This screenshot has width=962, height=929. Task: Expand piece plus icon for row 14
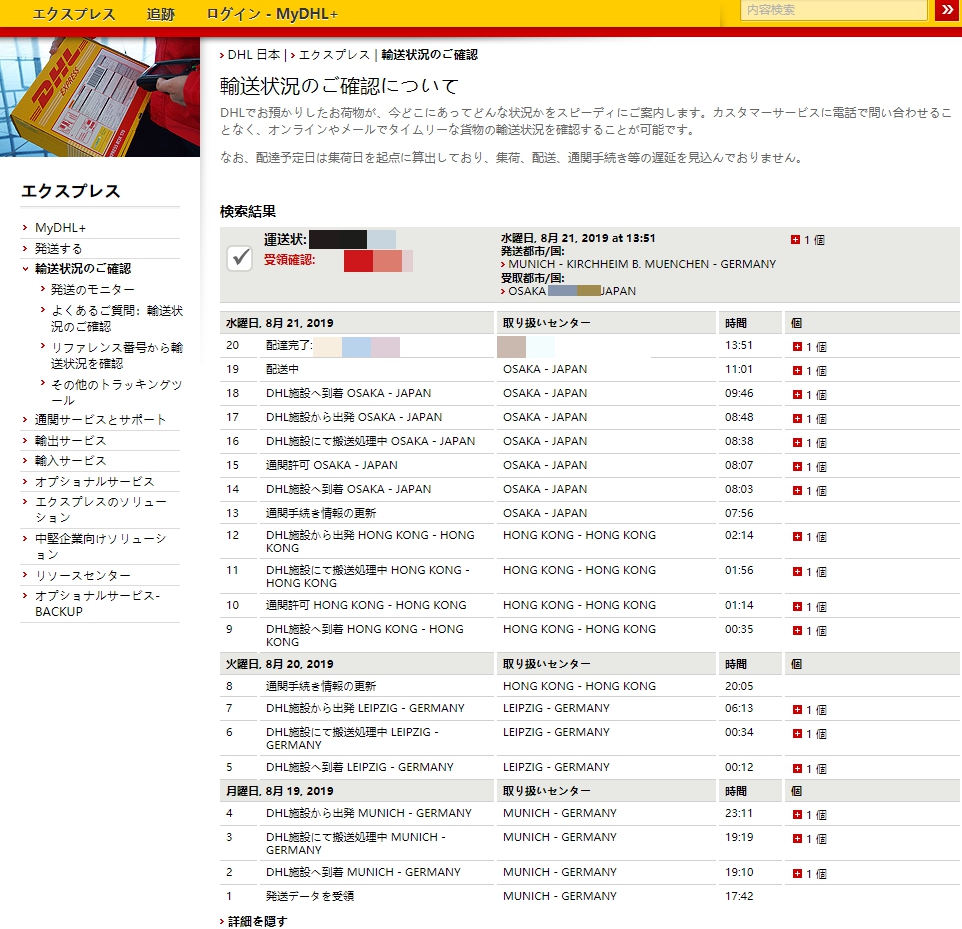[797, 490]
